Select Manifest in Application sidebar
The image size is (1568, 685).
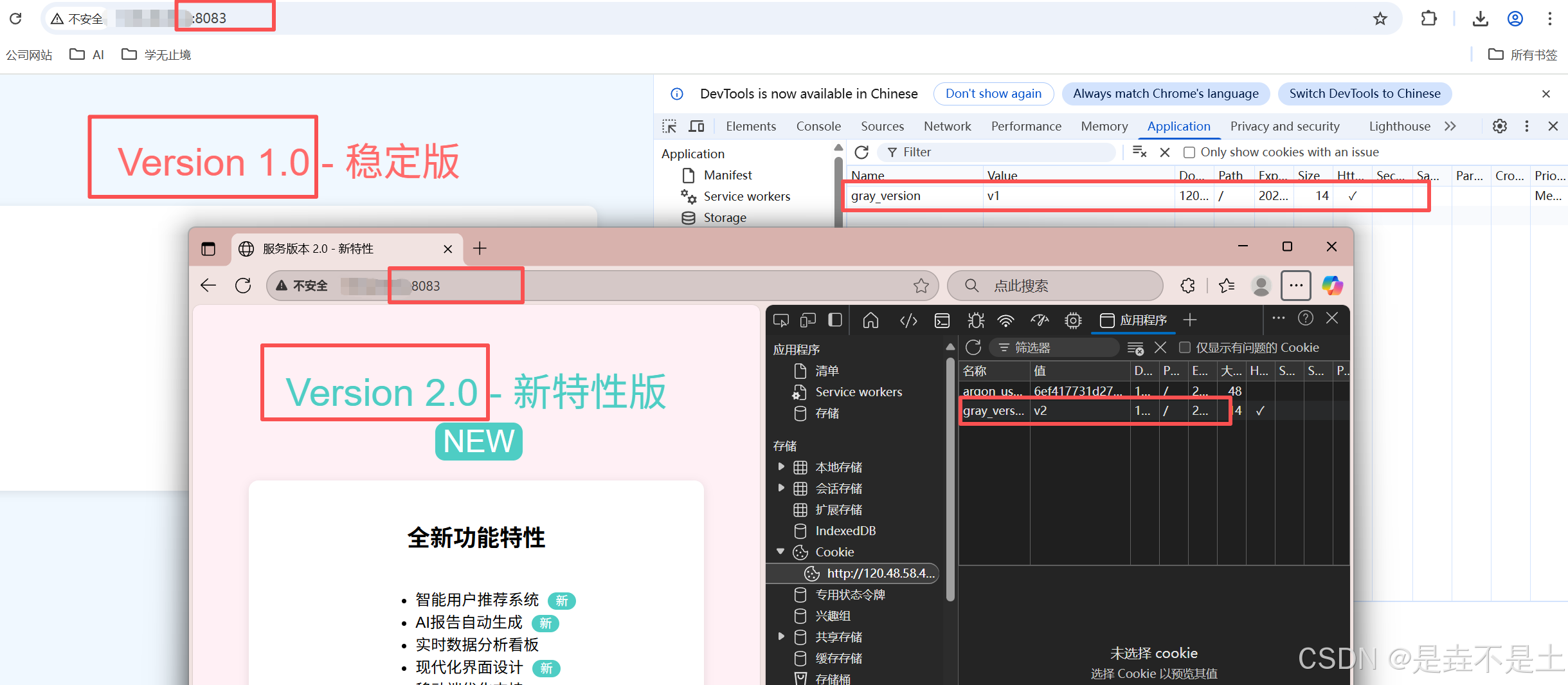point(728,175)
